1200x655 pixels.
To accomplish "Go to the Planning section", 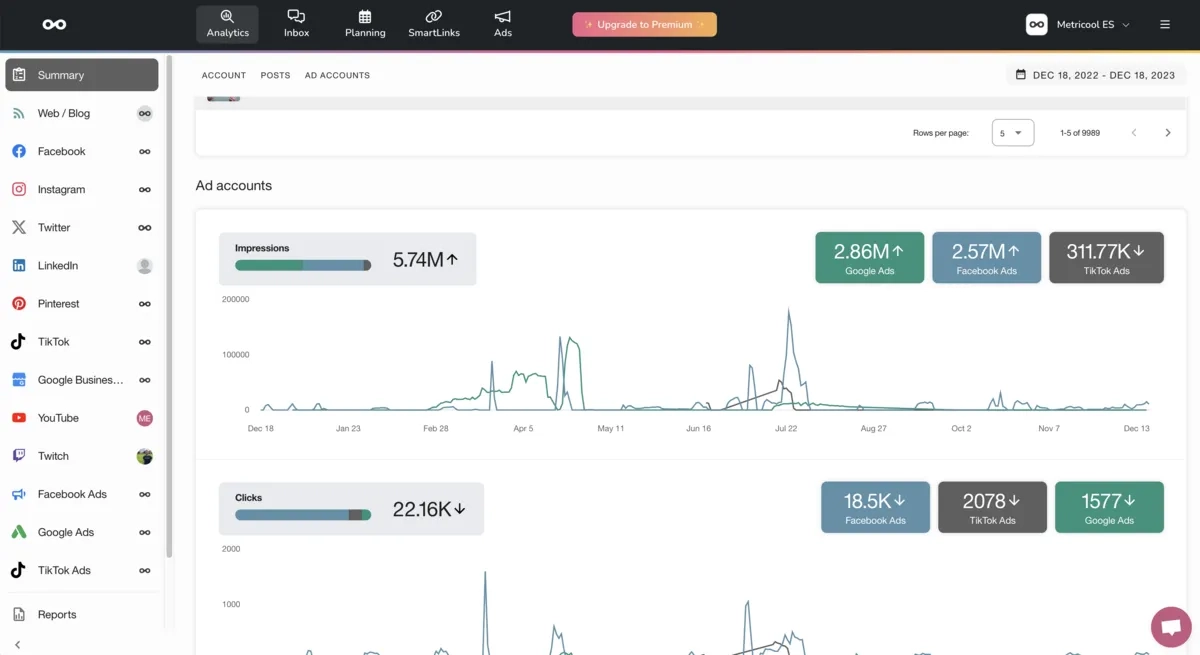I will pyautogui.click(x=365, y=24).
